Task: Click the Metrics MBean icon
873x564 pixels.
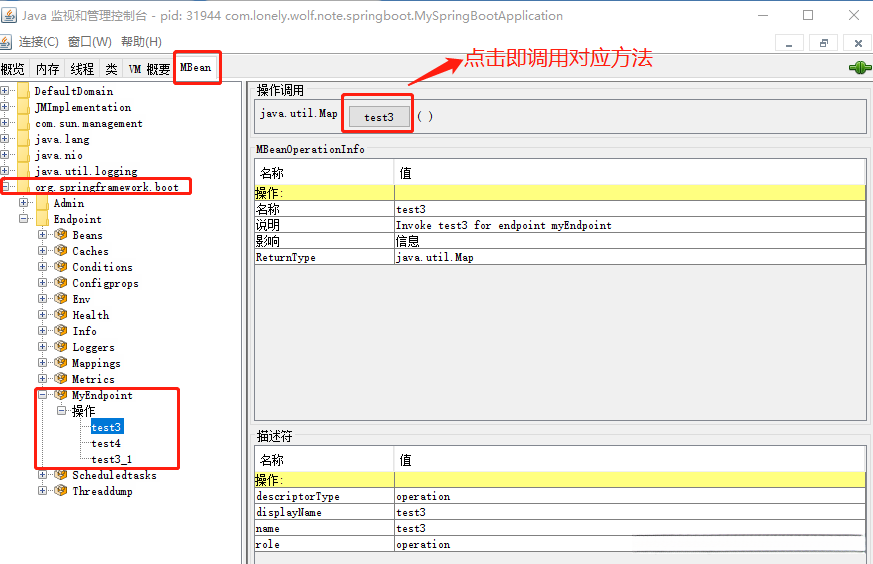Action: 61,379
